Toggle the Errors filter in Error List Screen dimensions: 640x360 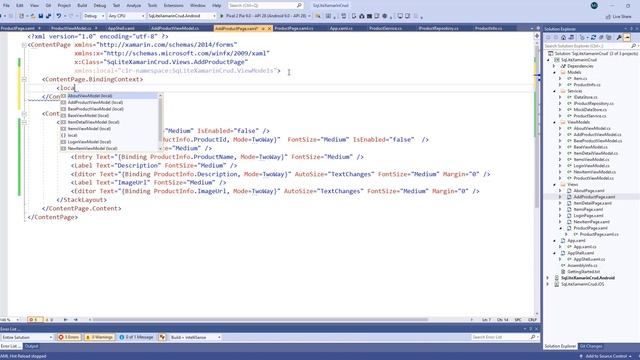coord(69,337)
